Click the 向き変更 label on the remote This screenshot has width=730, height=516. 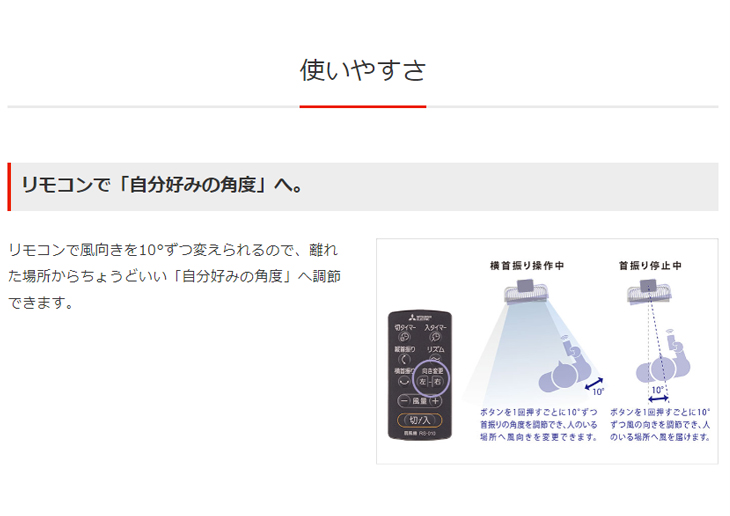coord(433,371)
